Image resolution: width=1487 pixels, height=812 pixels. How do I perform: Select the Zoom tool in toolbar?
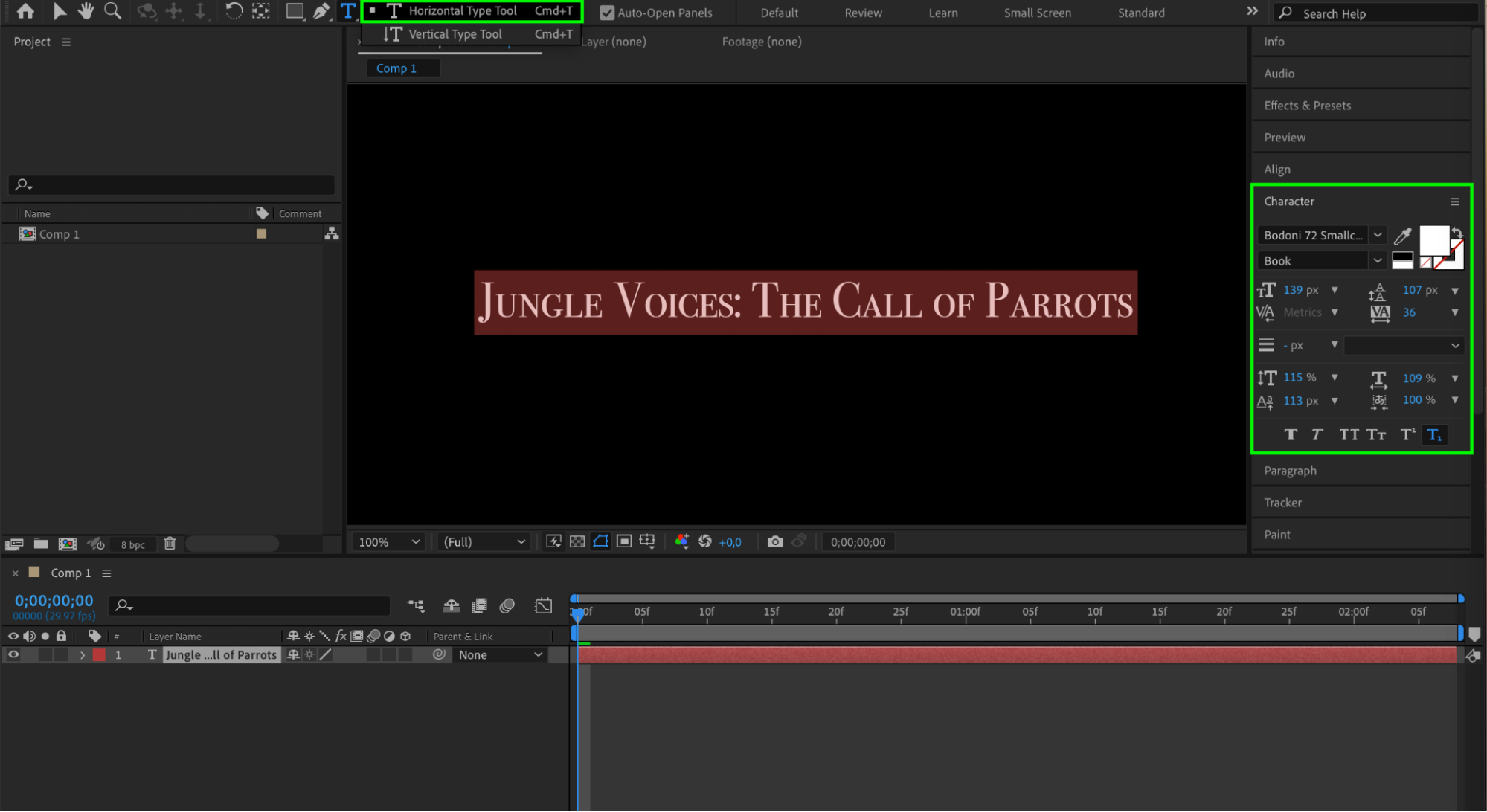112,11
